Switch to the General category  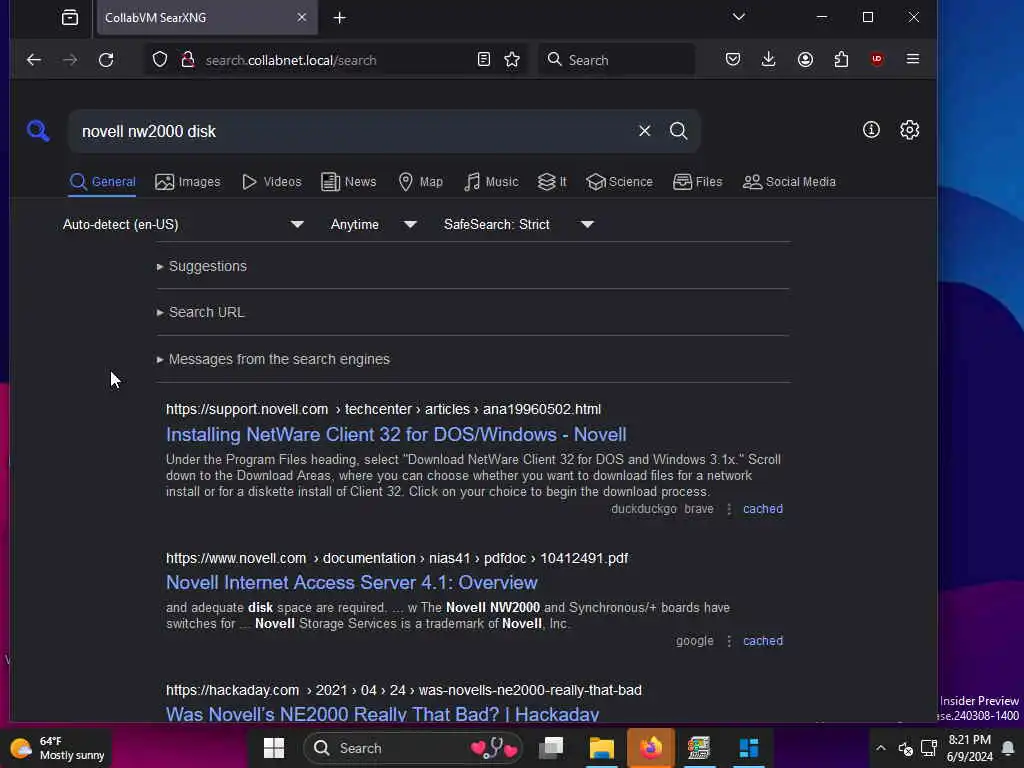[103, 182]
